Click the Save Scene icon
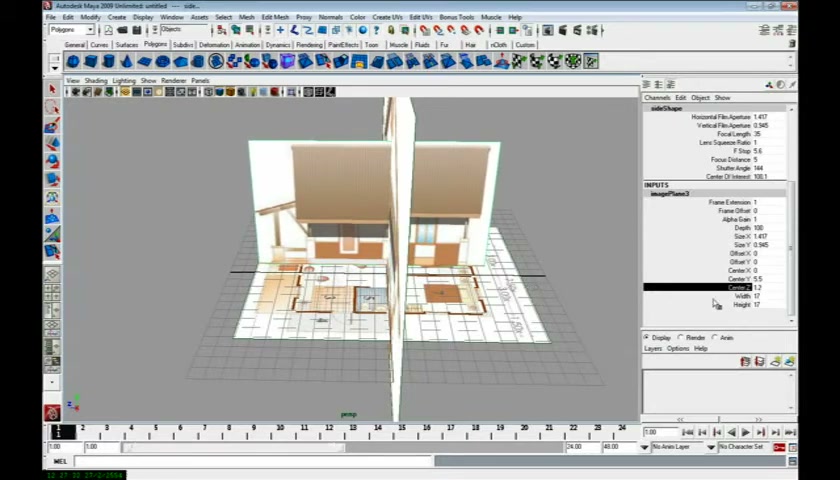This screenshot has width=840, height=480. 137,31
